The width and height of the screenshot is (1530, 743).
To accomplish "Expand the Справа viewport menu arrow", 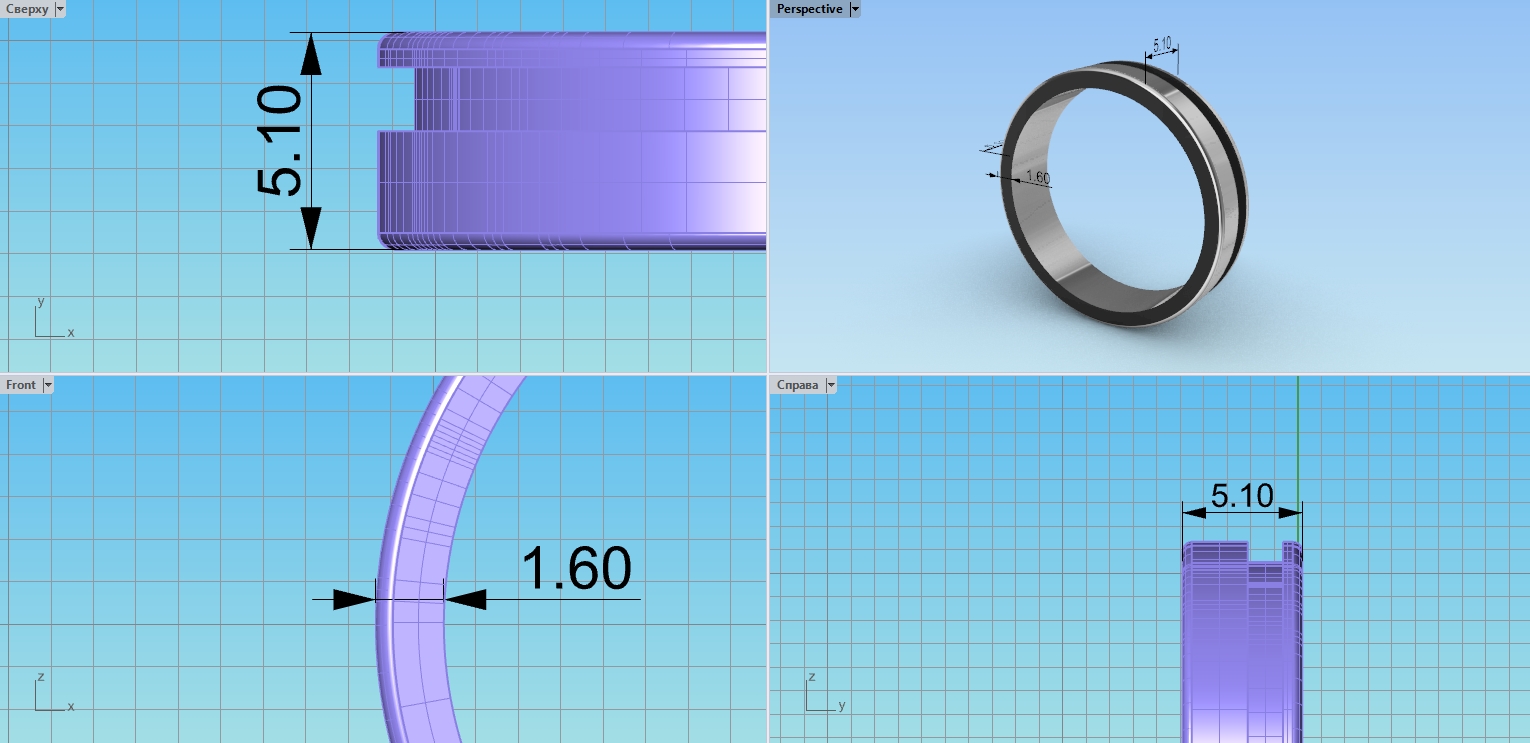I will pyautogui.click(x=830, y=385).
